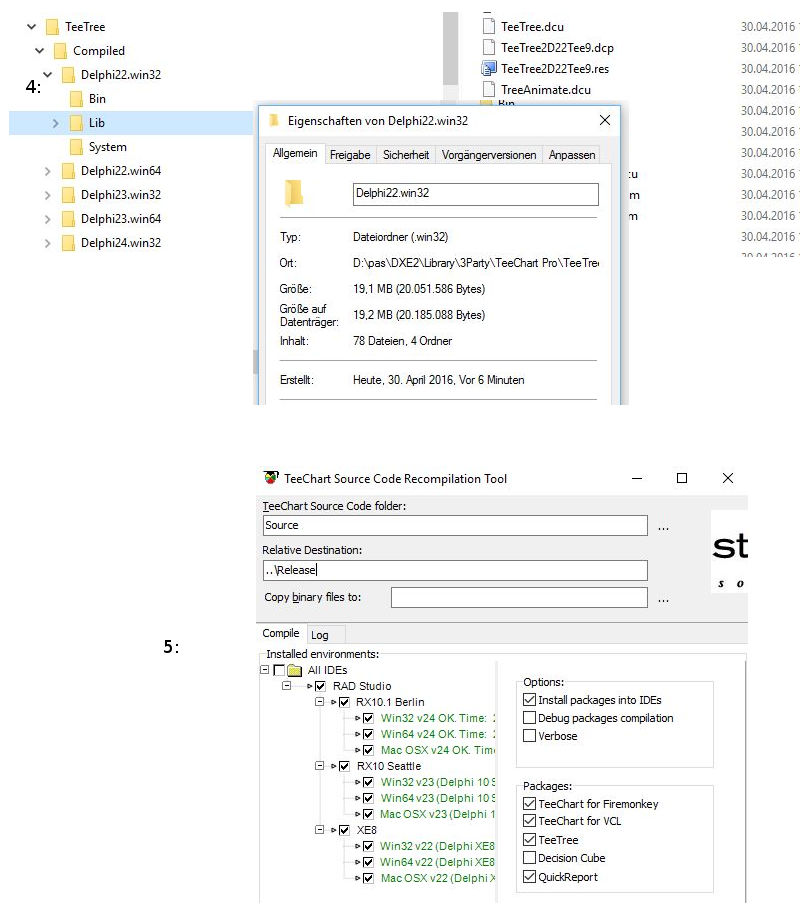Uncheck the TeeTree package checkbox

click(x=529, y=839)
